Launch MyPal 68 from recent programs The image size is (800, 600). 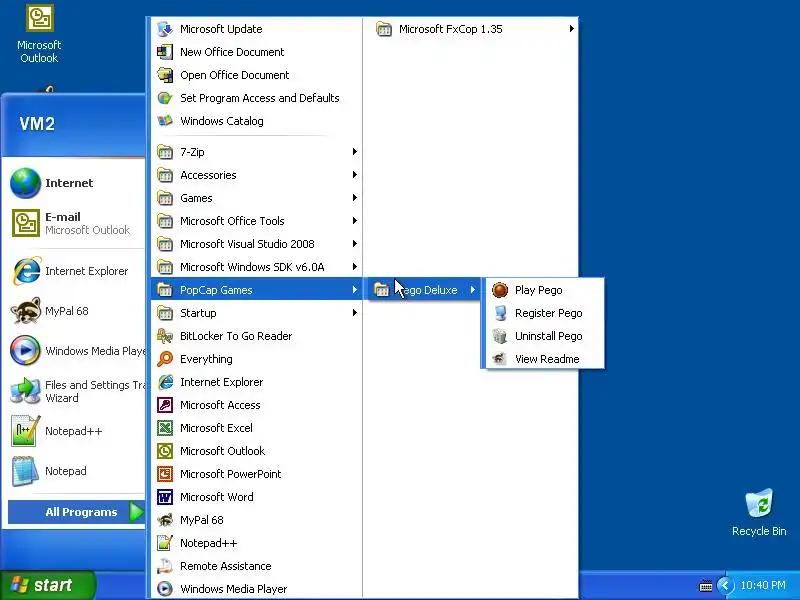(74, 311)
